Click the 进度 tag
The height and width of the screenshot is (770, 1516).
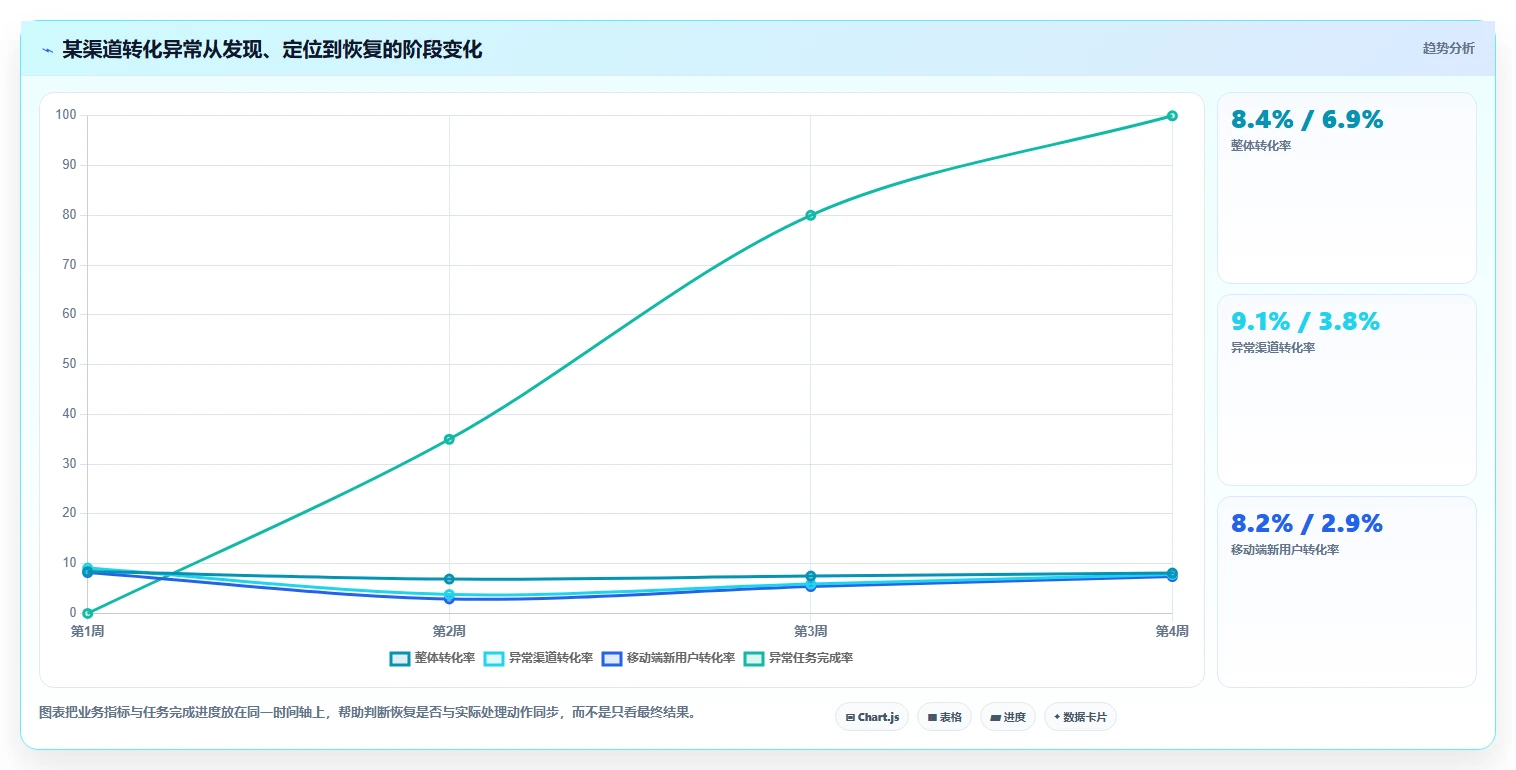click(x=1008, y=717)
